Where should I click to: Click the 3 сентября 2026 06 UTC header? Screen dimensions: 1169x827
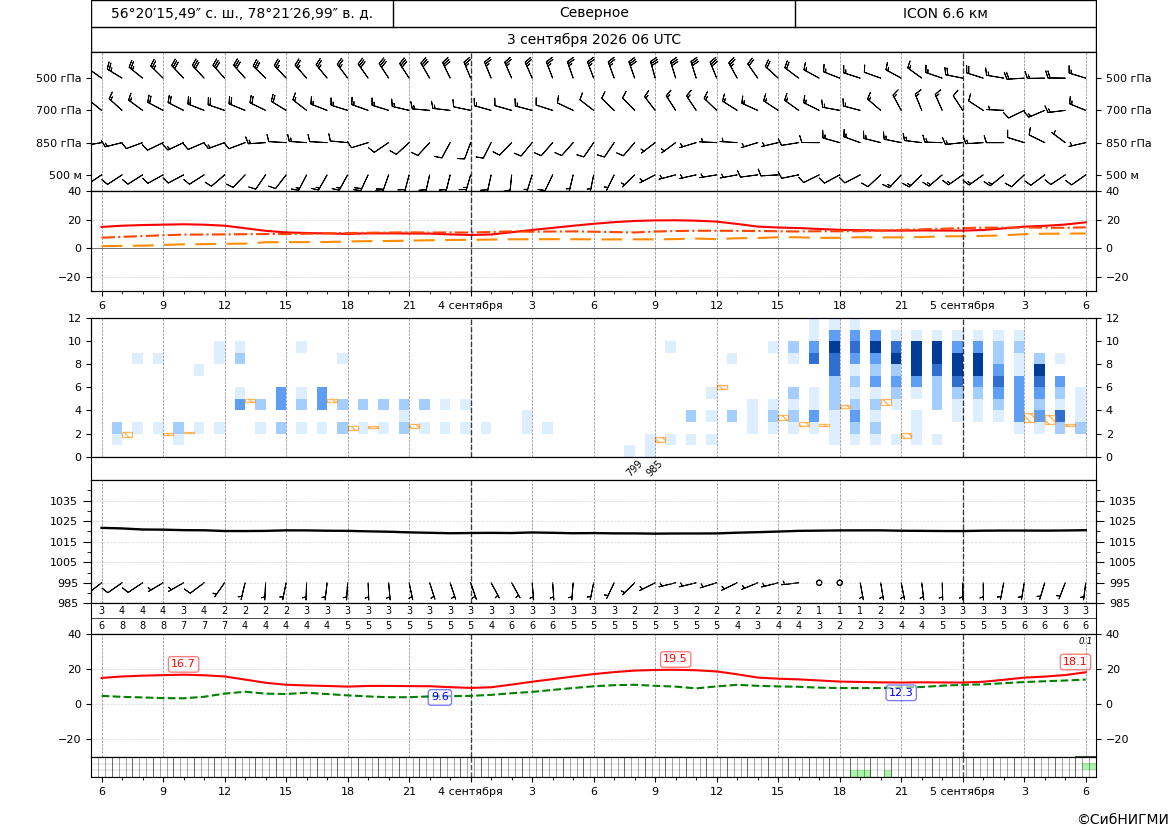point(593,40)
